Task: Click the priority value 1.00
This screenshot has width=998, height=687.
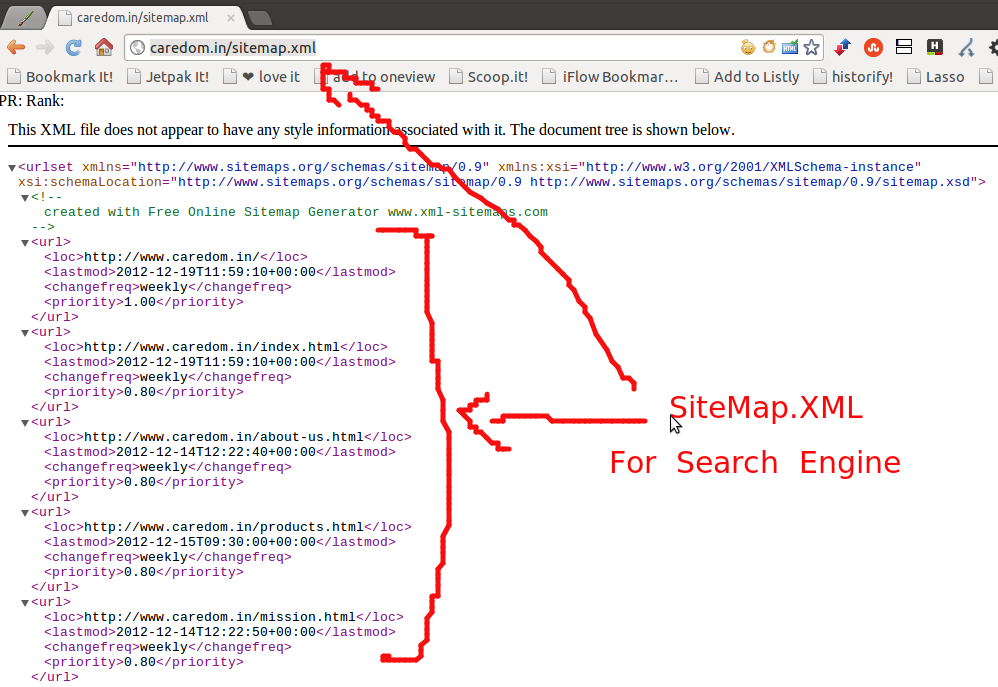Action: 140,302
